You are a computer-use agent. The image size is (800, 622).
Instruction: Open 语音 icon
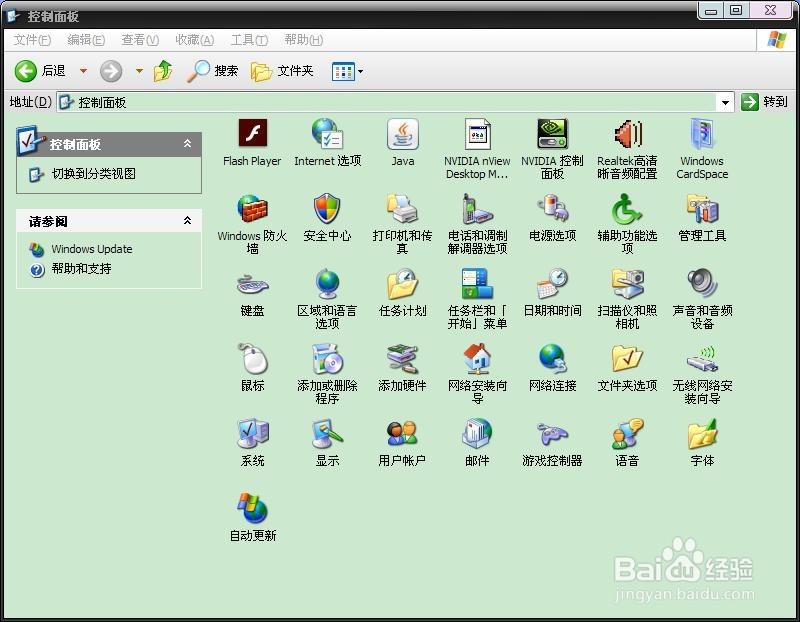click(x=628, y=434)
